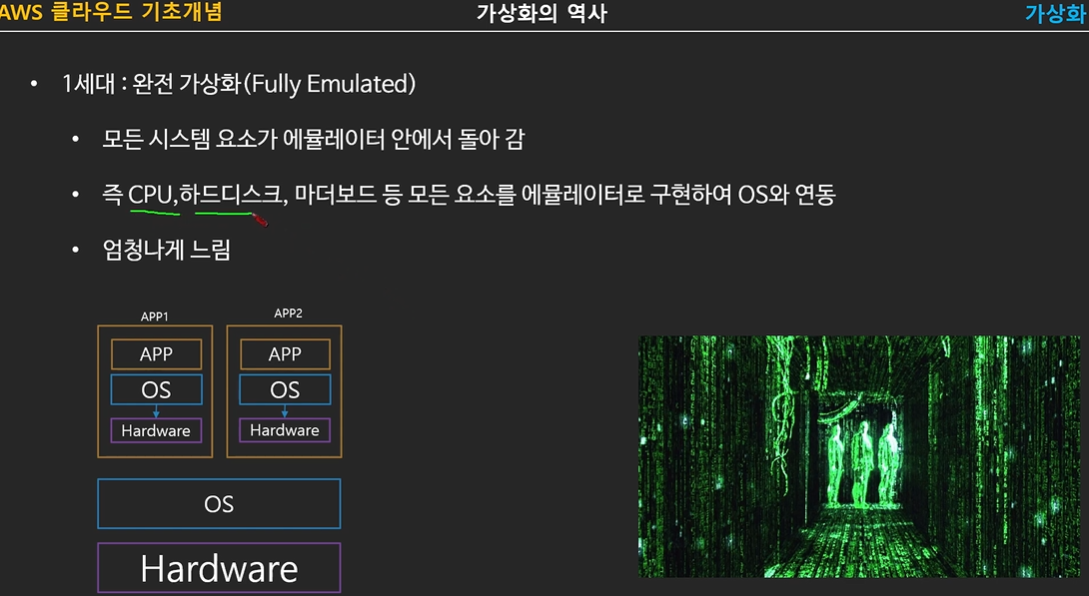Select the small OS box under APP1
The width and height of the screenshot is (1089, 596).
click(156, 390)
